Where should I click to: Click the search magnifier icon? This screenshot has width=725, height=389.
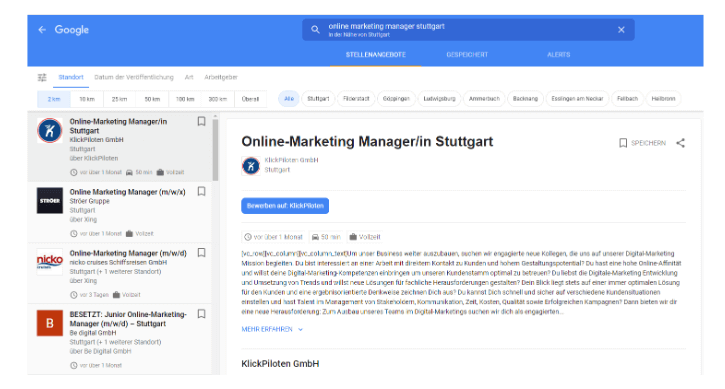(315, 30)
